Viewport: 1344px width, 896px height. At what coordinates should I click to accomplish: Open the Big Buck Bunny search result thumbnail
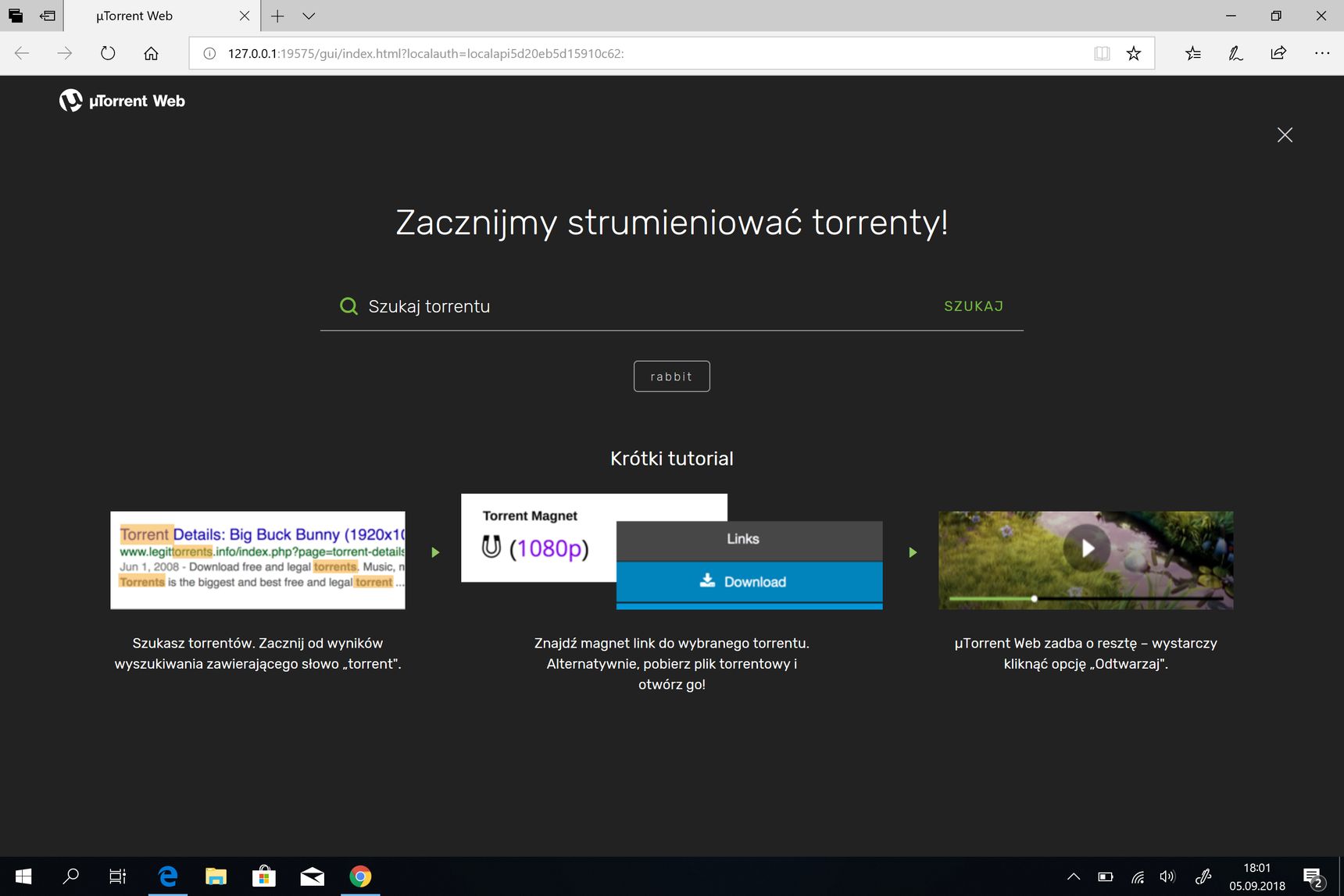(x=258, y=560)
